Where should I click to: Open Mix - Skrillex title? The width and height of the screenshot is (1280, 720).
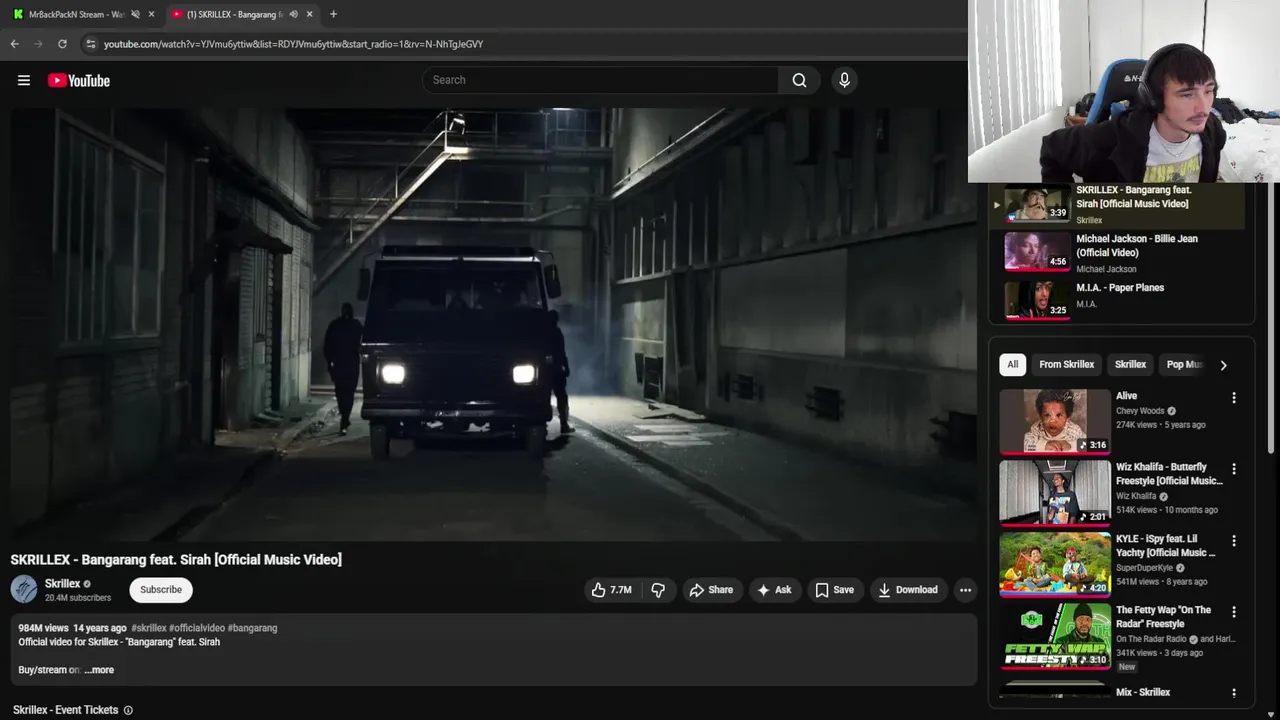tap(1143, 692)
